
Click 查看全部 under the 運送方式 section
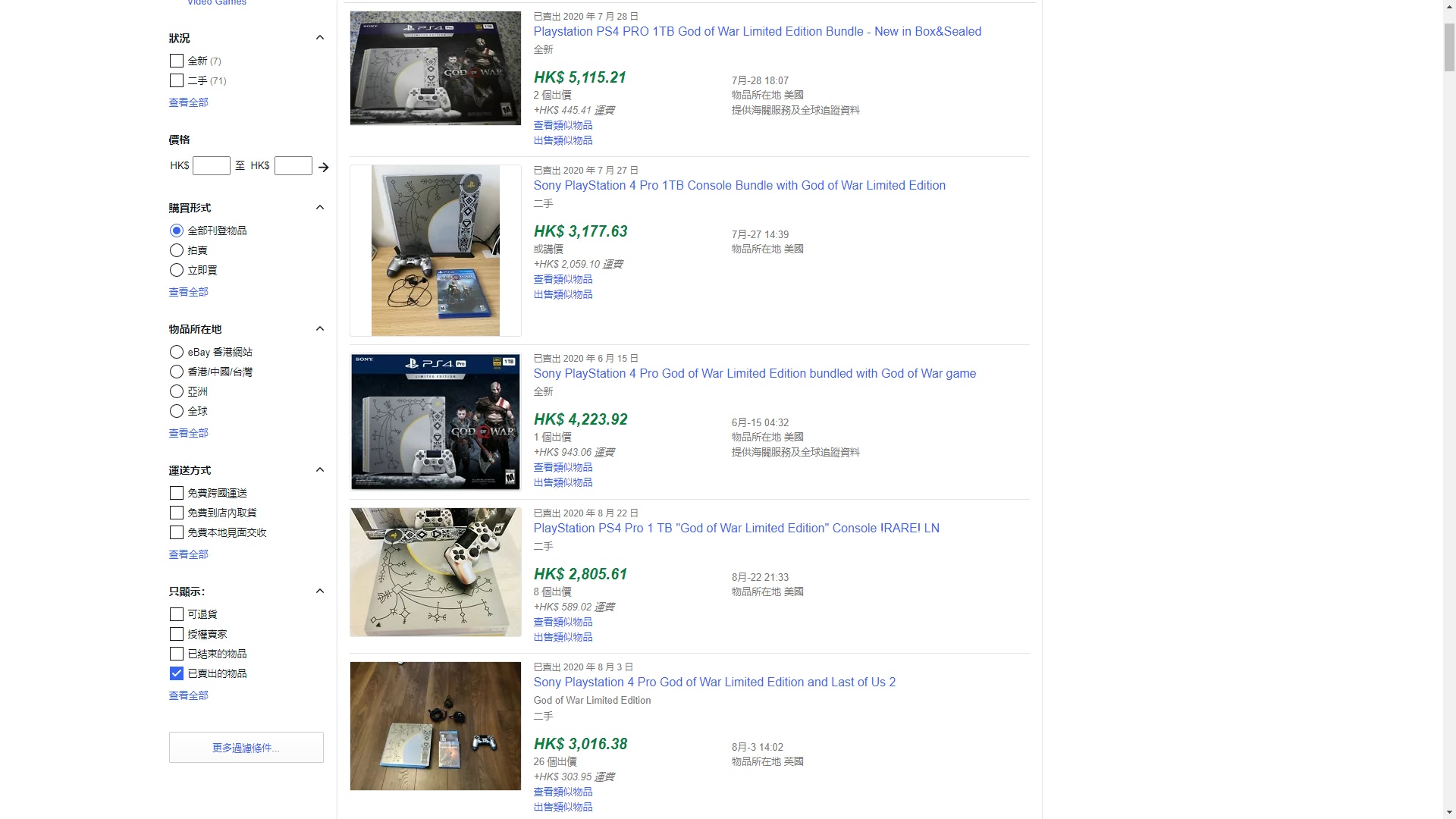pyautogui.click(x=188, y=554)
